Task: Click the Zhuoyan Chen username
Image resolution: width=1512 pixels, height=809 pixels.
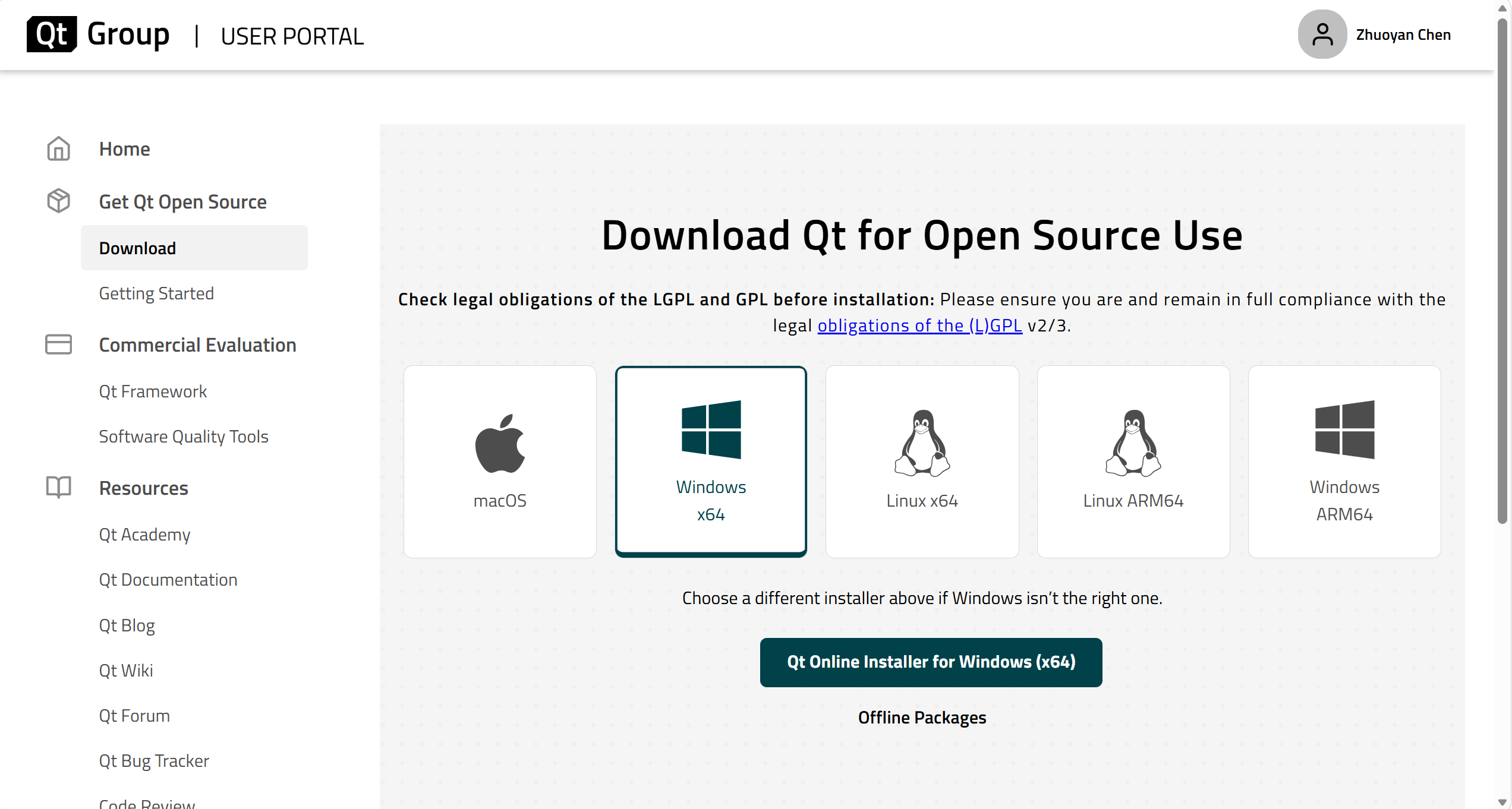Action: pyautogui.click(x=1403, y=35)
